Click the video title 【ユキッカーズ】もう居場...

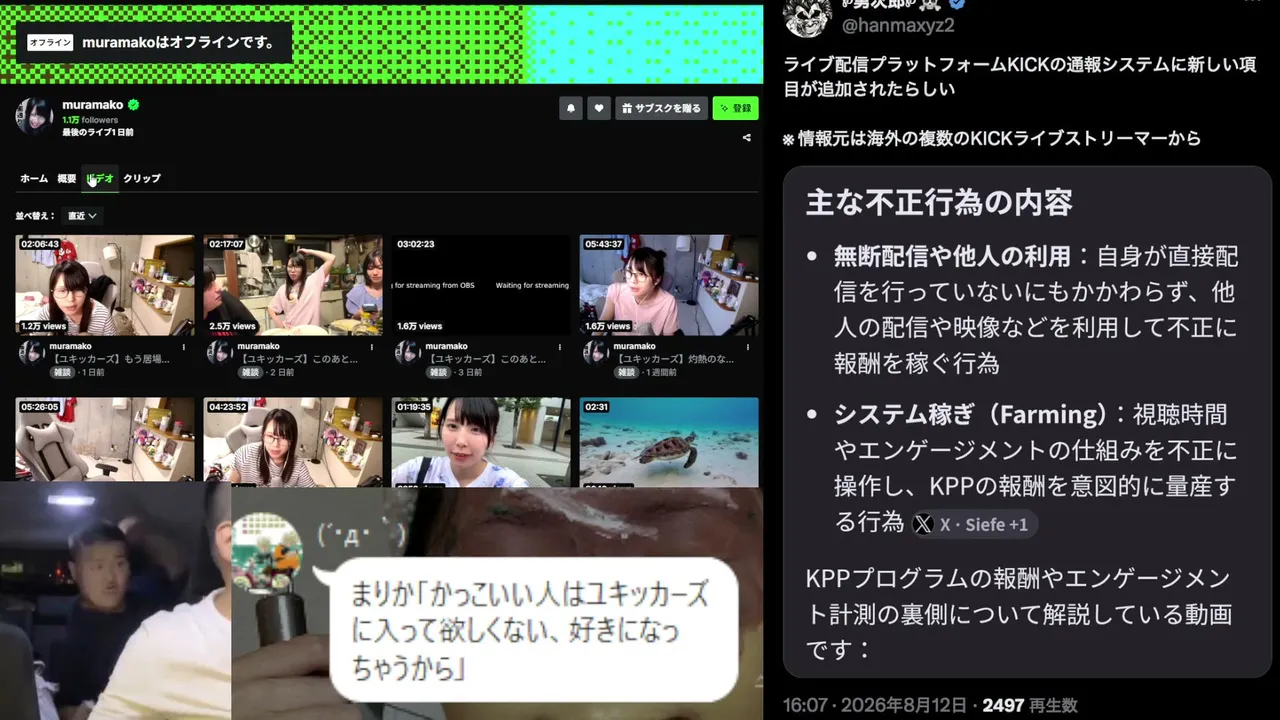(110, 359)
